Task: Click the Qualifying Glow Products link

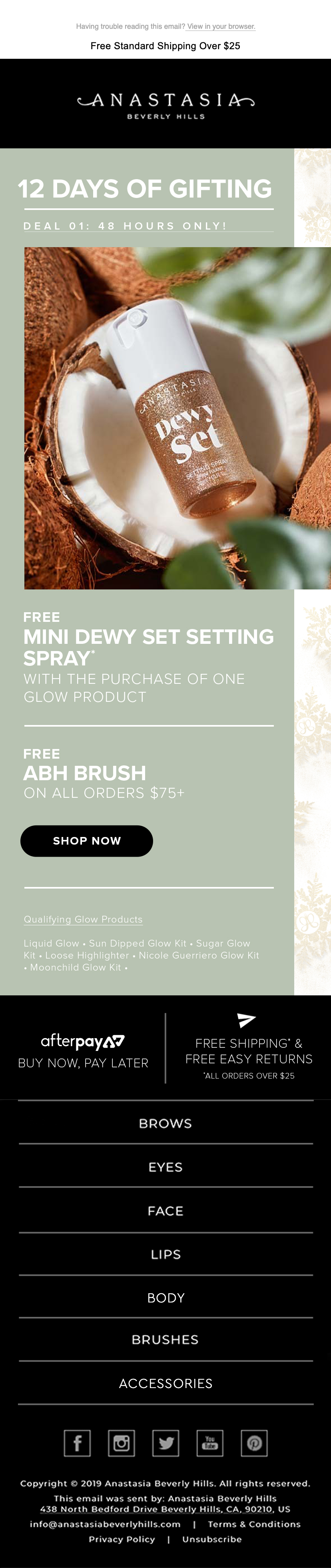Action: coord(84,919)
